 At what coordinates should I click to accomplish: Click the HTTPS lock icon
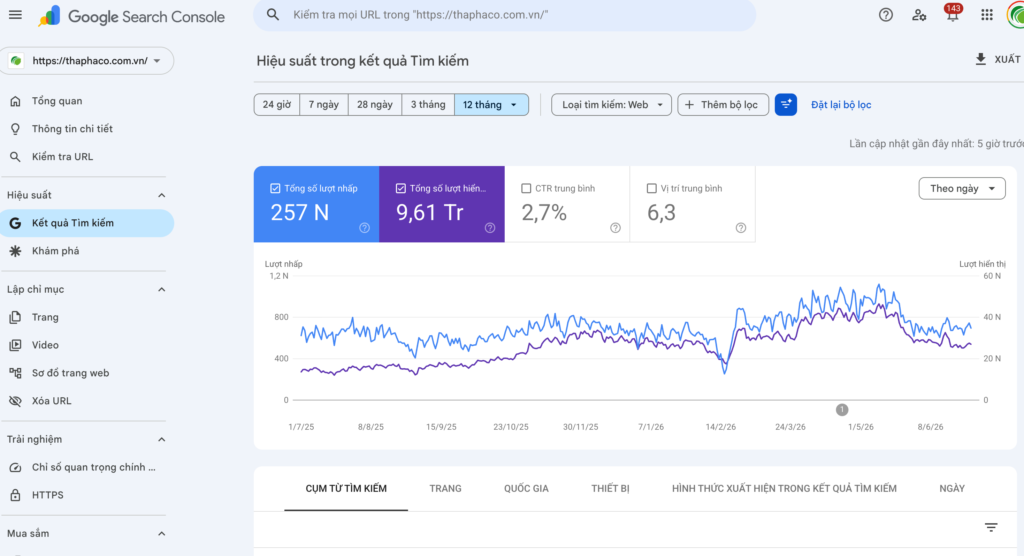[x=16, y=495]
